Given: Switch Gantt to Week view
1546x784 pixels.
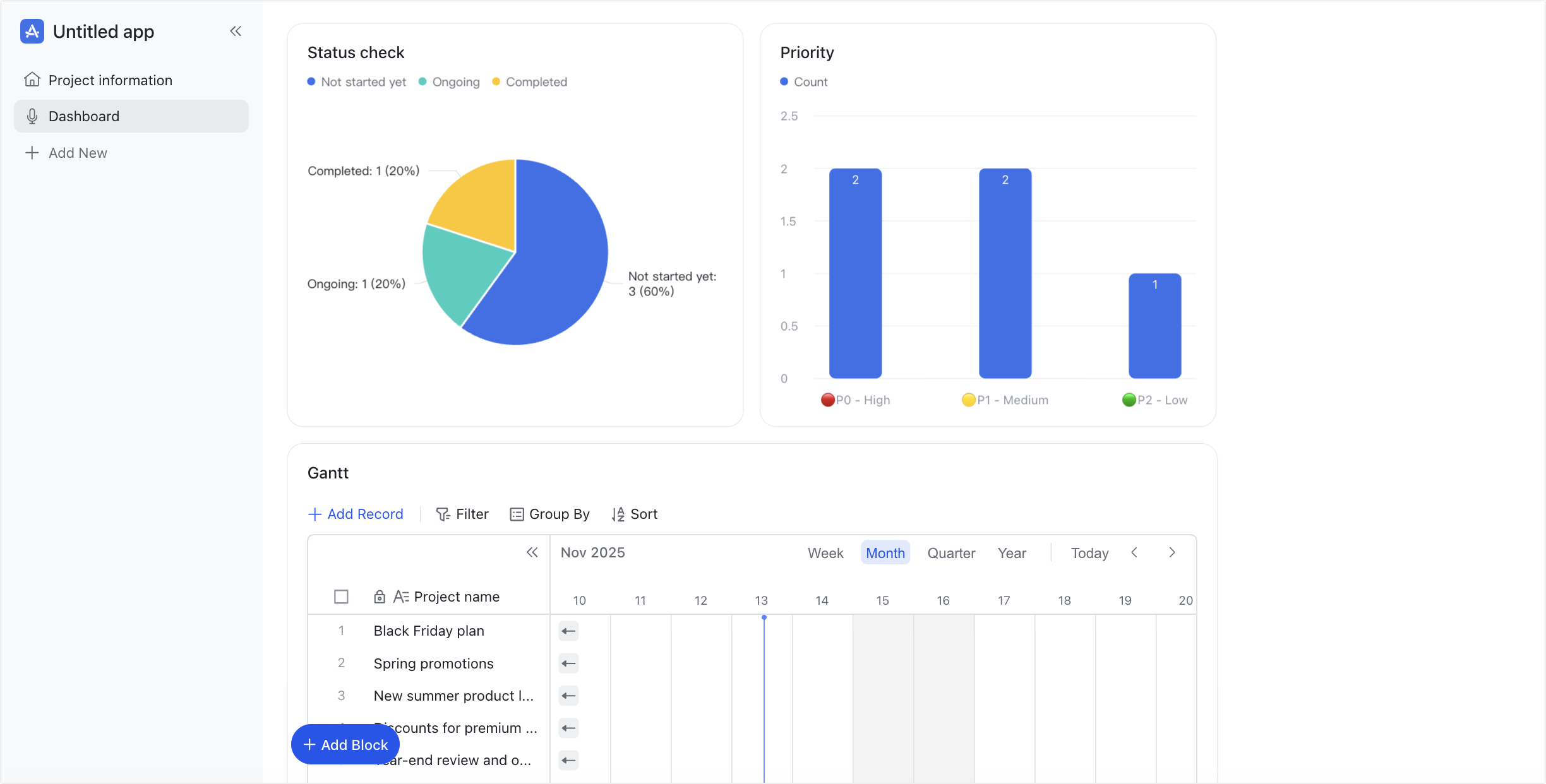Looking at the screenshot, I should (825, 553).
